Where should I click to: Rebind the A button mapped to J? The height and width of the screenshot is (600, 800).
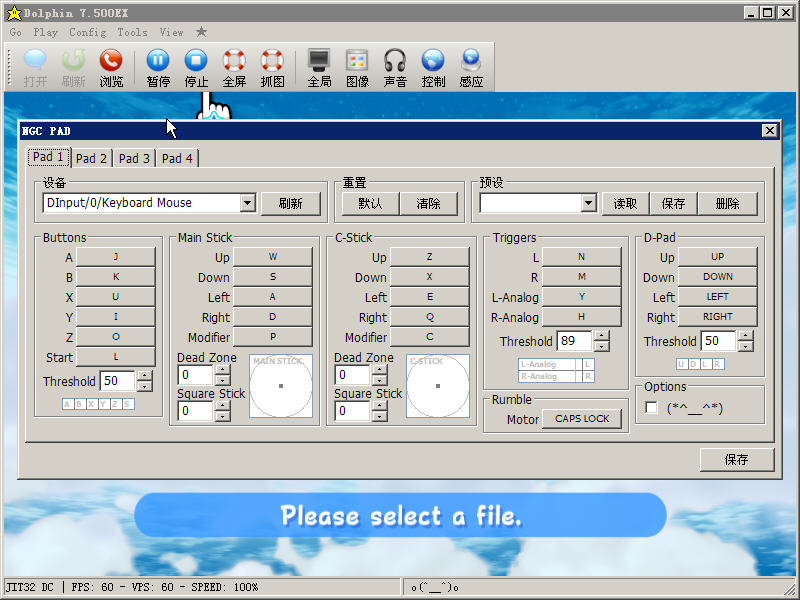pyautogui.click(x=116, y=257)
